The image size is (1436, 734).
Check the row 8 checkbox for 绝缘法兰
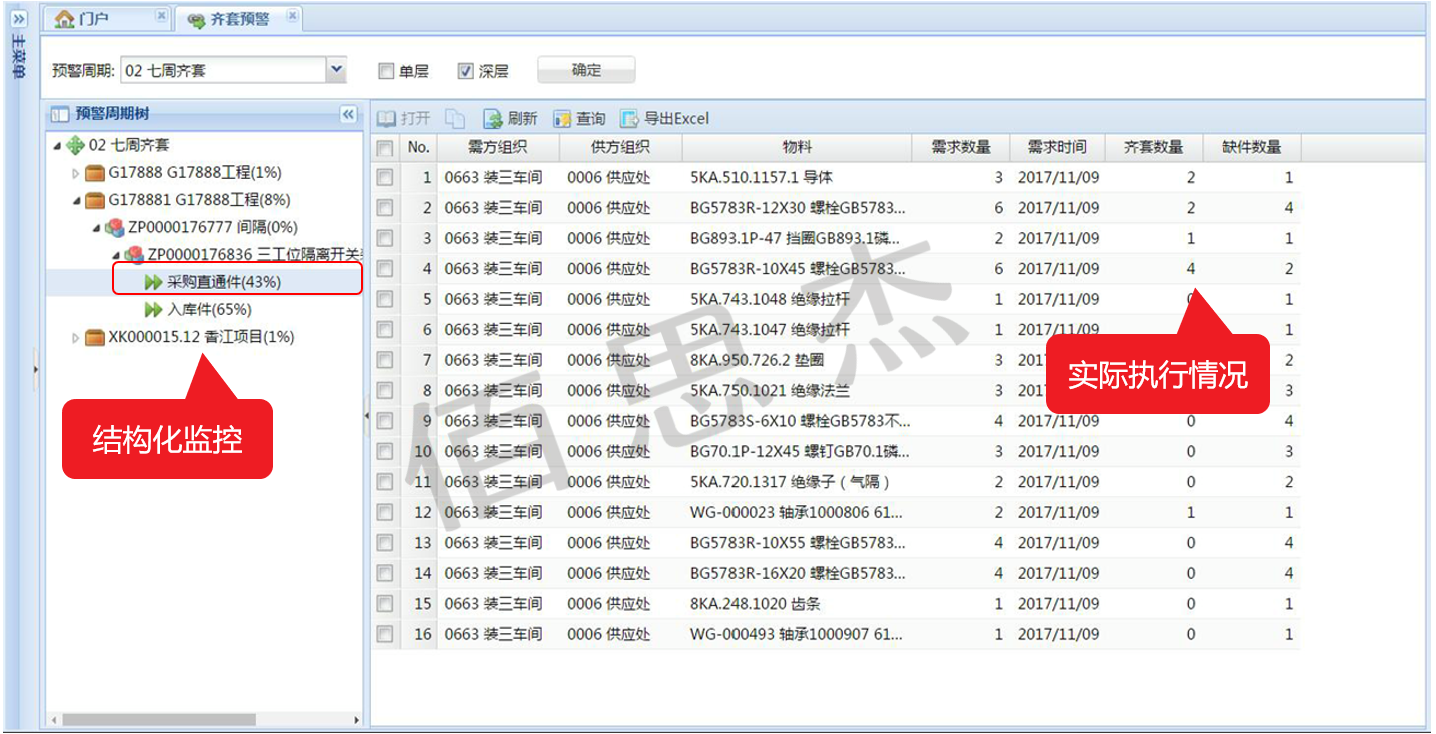pos(384,391)
